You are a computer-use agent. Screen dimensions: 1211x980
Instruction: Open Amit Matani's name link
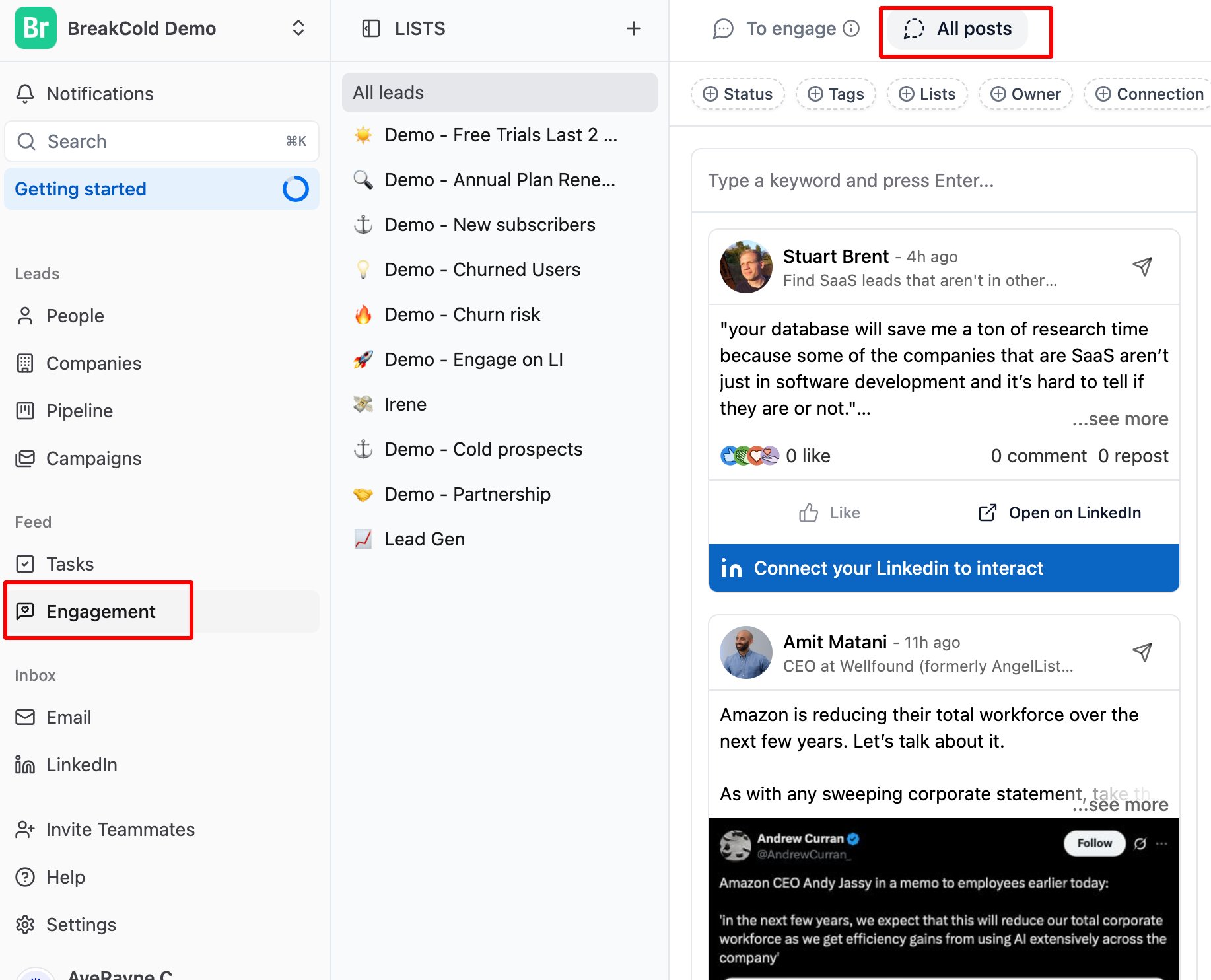[835, 642]
